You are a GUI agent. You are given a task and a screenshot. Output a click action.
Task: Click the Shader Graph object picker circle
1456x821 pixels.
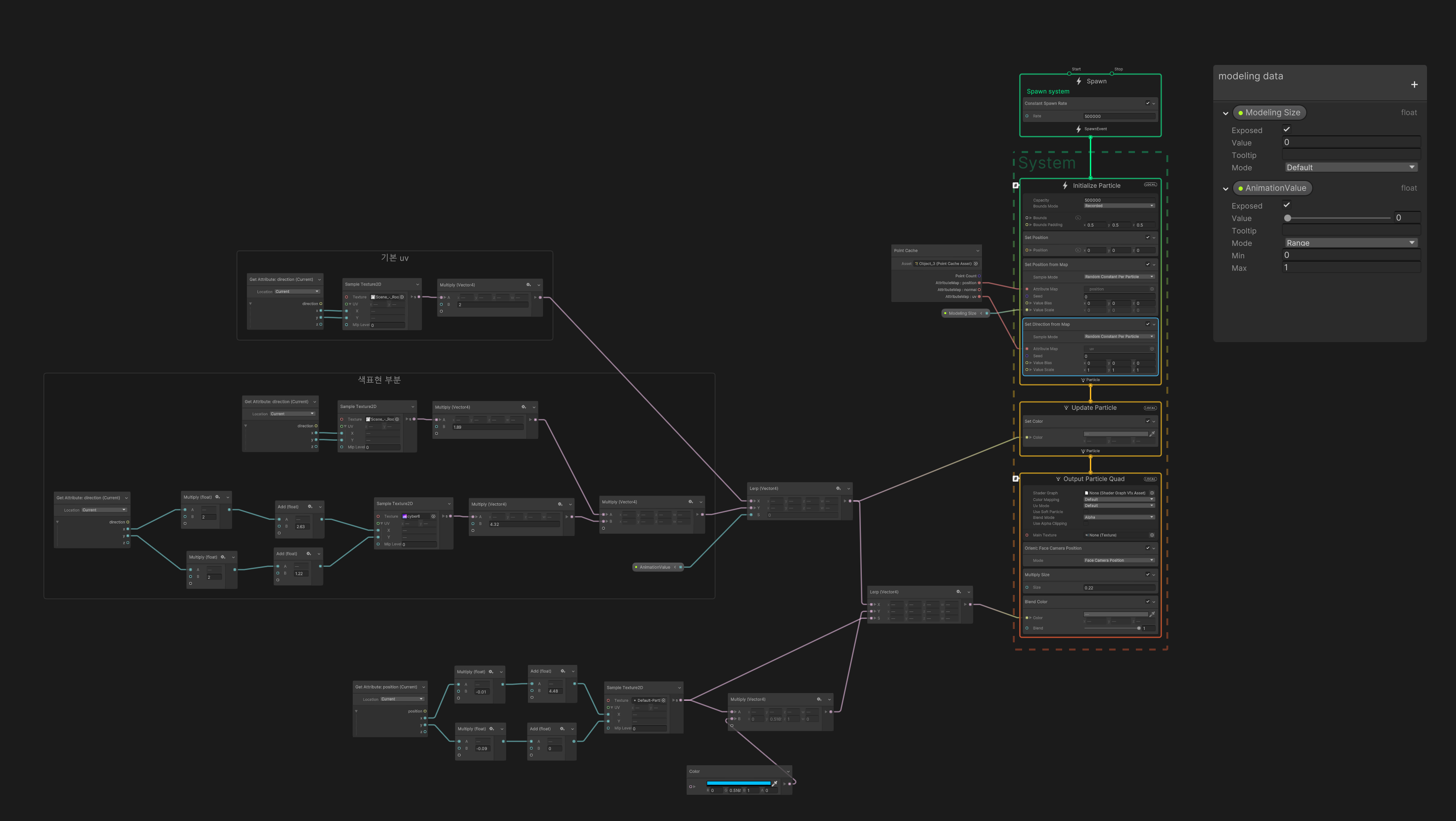point(1152,493)
